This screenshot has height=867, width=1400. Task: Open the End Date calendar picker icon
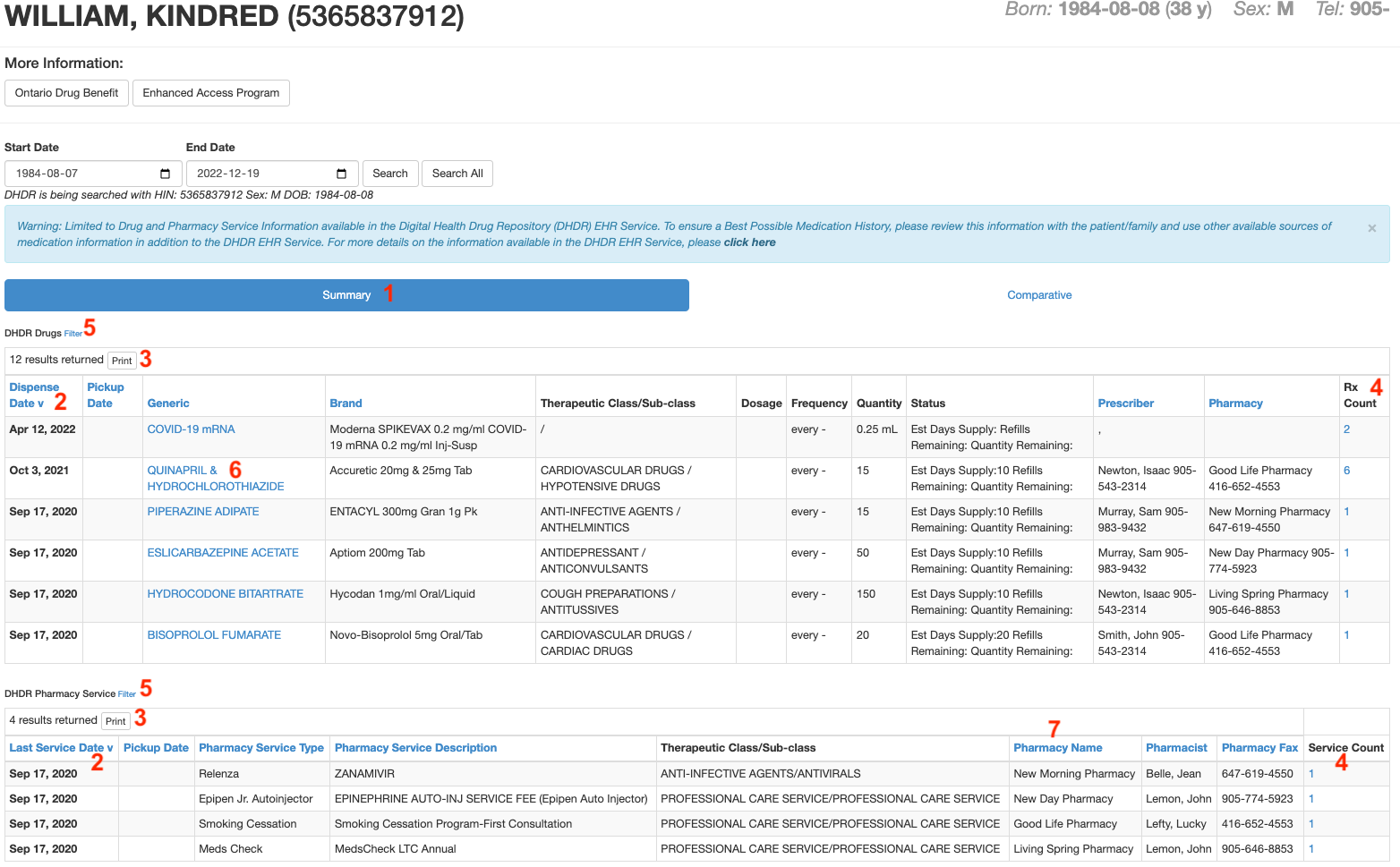pos(341,174)
